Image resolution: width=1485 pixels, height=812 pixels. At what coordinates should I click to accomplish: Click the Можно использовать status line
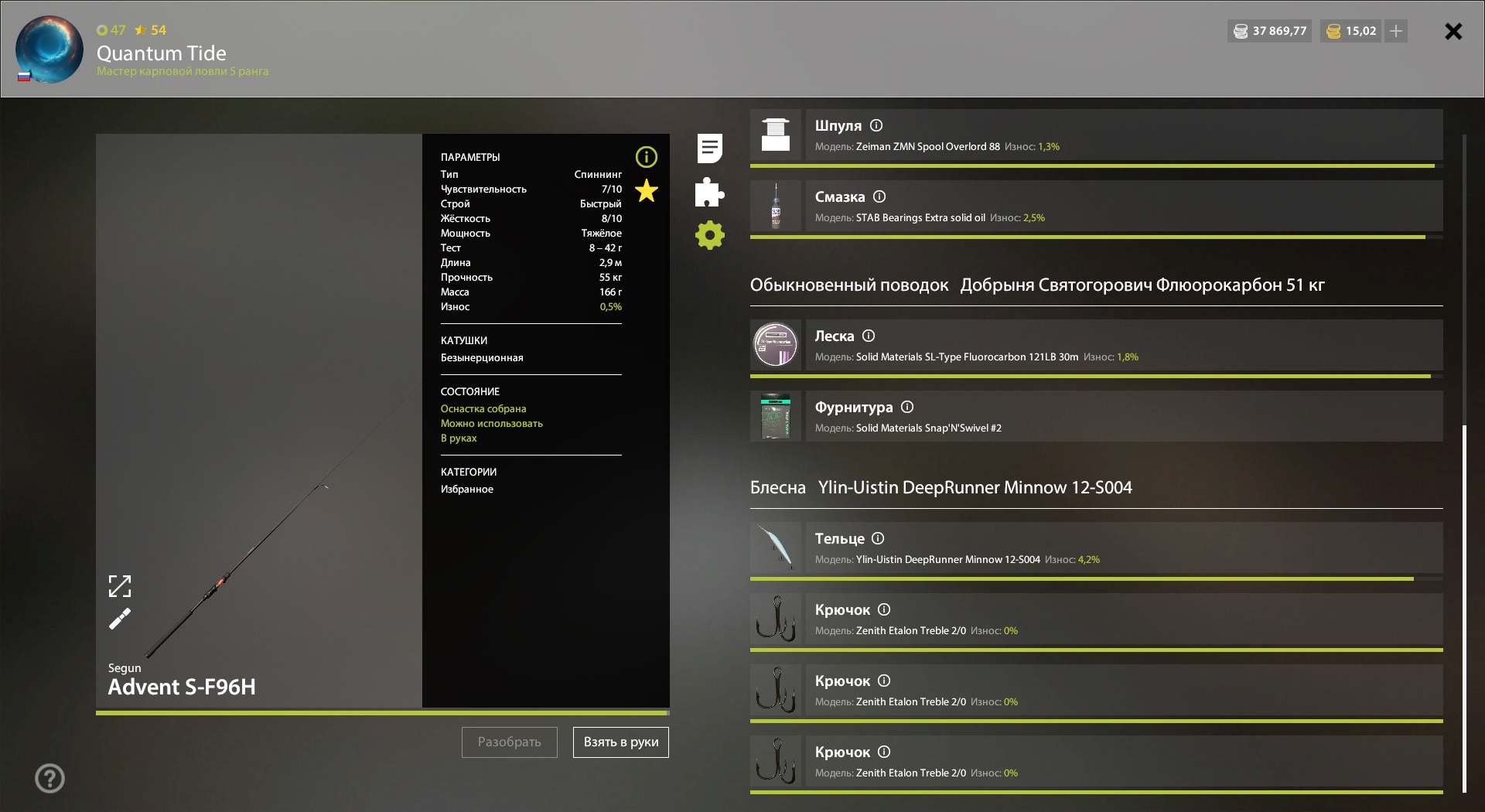[x=492, y=424]
